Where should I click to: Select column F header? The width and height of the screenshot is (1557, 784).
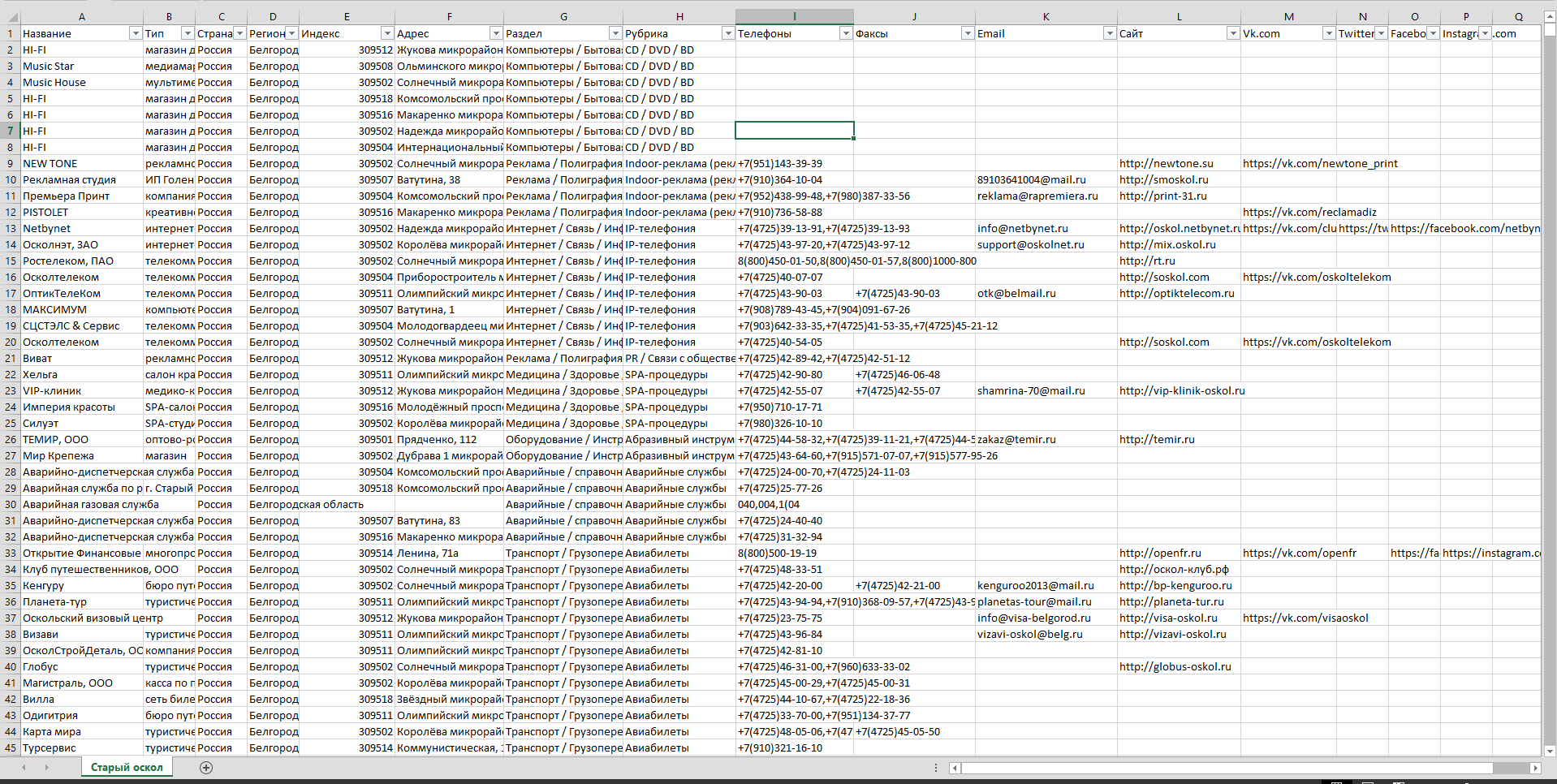[x=449, y=17]
